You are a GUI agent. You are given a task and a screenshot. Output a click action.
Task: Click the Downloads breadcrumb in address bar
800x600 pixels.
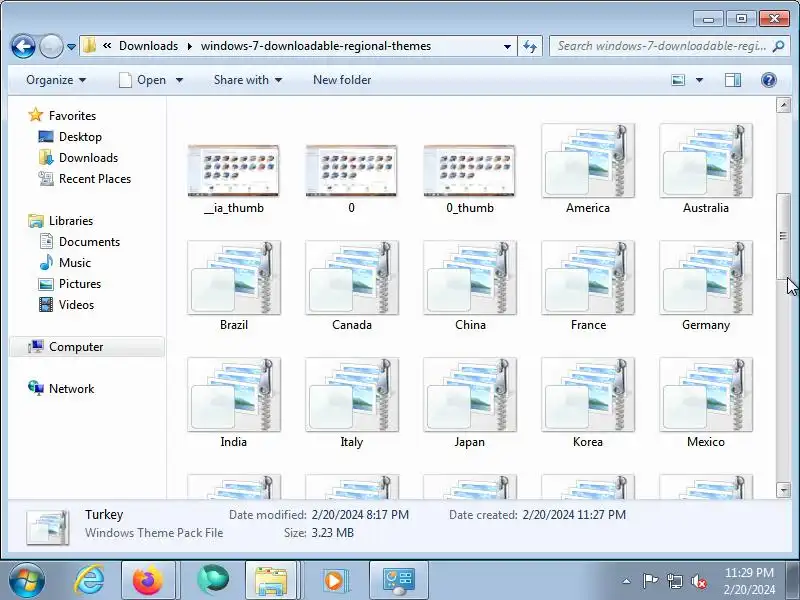point(148,46)
